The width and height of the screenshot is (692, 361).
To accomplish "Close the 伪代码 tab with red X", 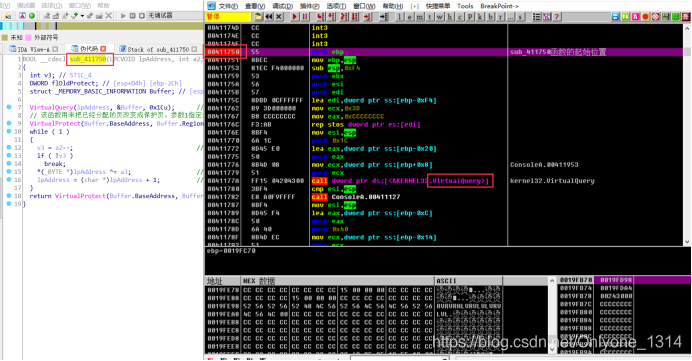I will [103, 49].
